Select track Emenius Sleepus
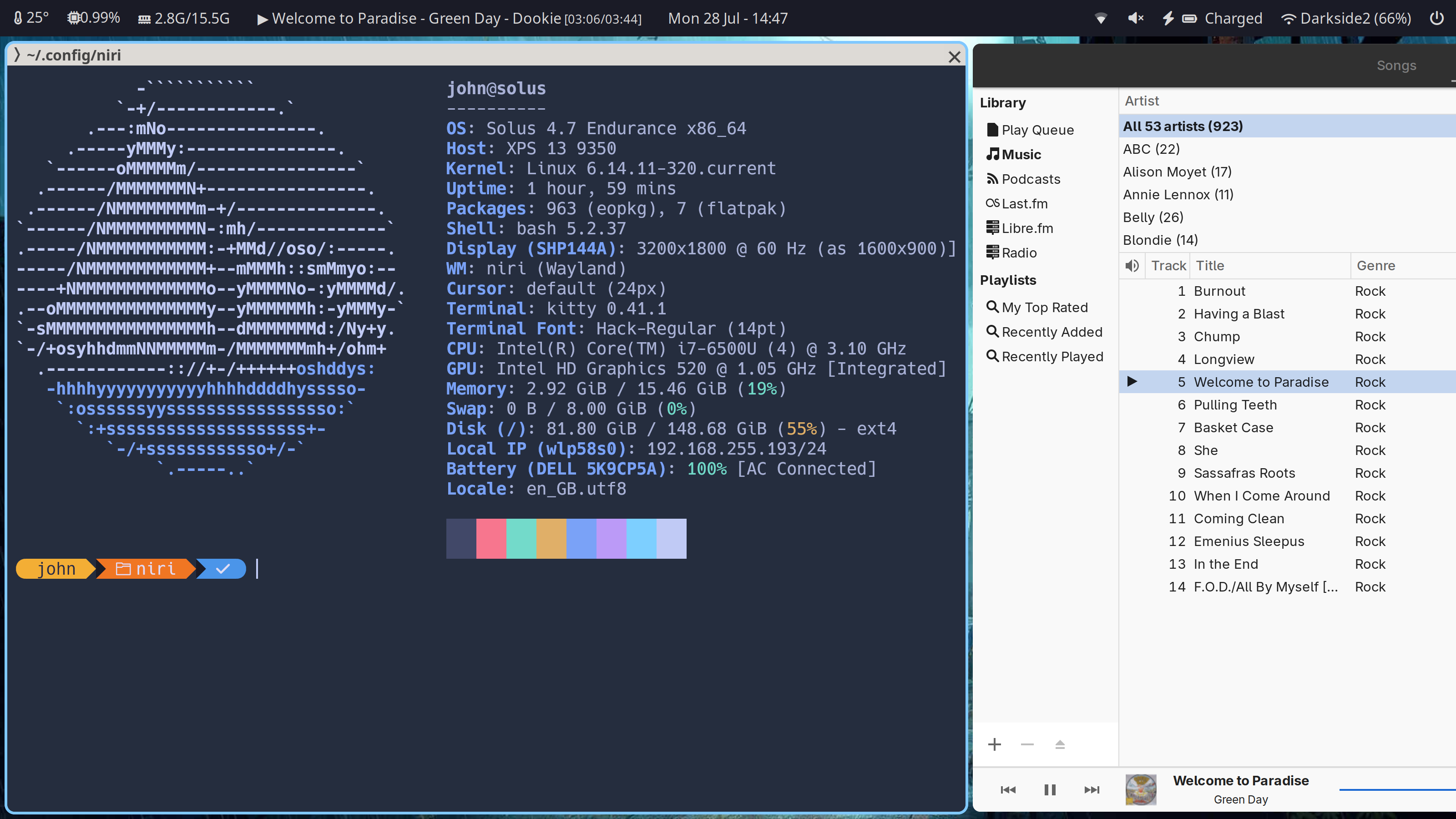Image resolution: width=1456 pixels, height=819 pixels. tap(1288, 541)
